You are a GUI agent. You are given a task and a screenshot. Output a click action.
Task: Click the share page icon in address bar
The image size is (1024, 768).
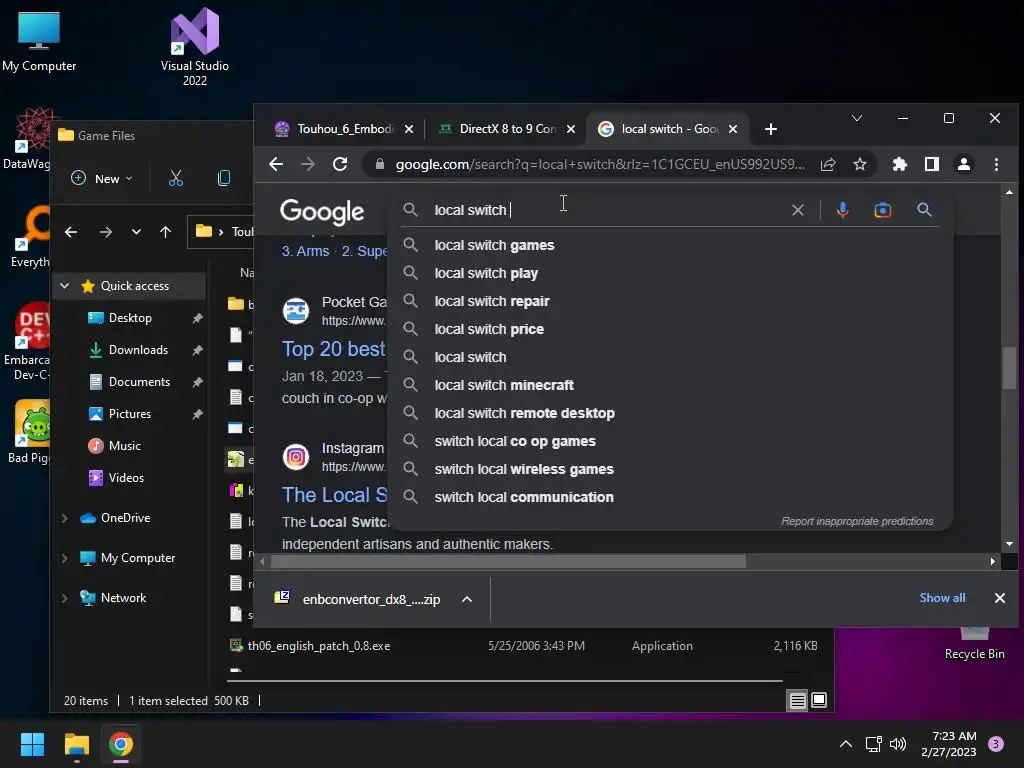click(828, 165)
